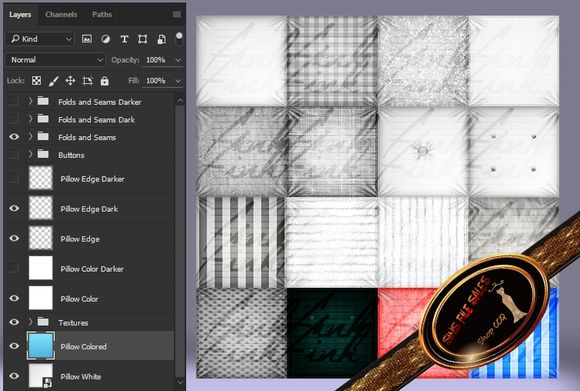Open the Opacity value dropdown arrow
Viewport: 580px width, 391px height.
(178, 60)
